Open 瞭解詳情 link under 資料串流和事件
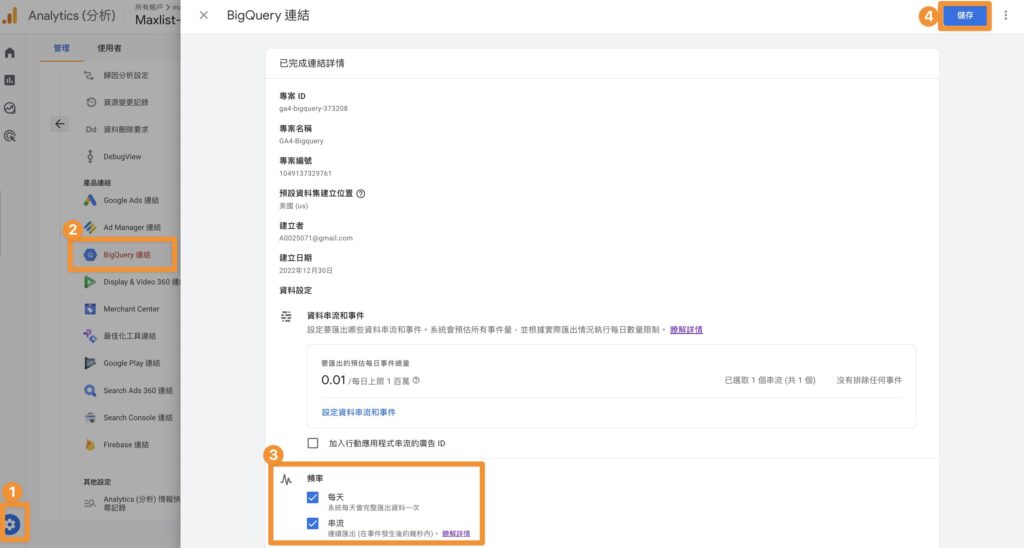The height and width of the screenshot is (548, 1024). click(x=686, y=330)
